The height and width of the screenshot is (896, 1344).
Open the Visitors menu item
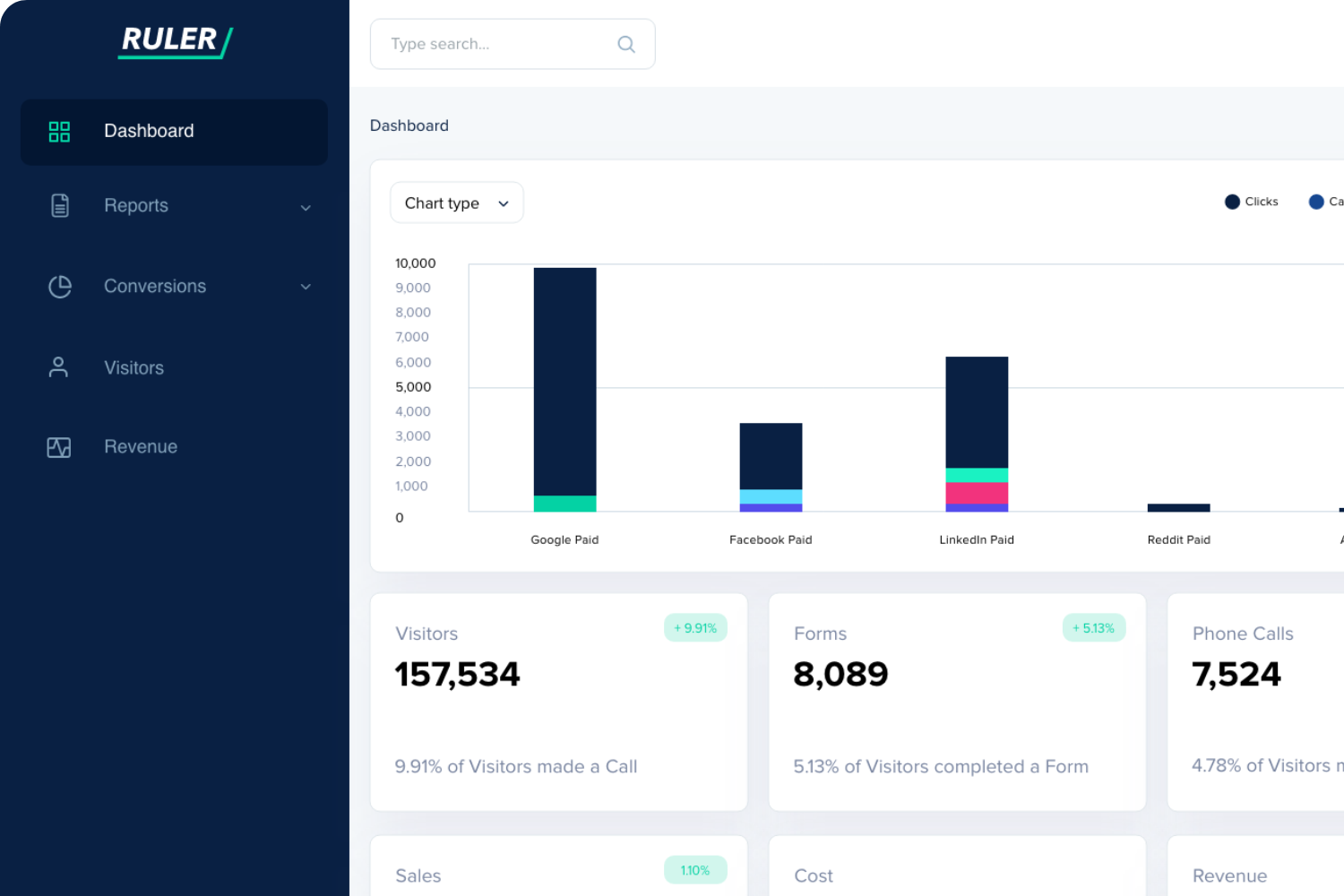pos(134,367)
